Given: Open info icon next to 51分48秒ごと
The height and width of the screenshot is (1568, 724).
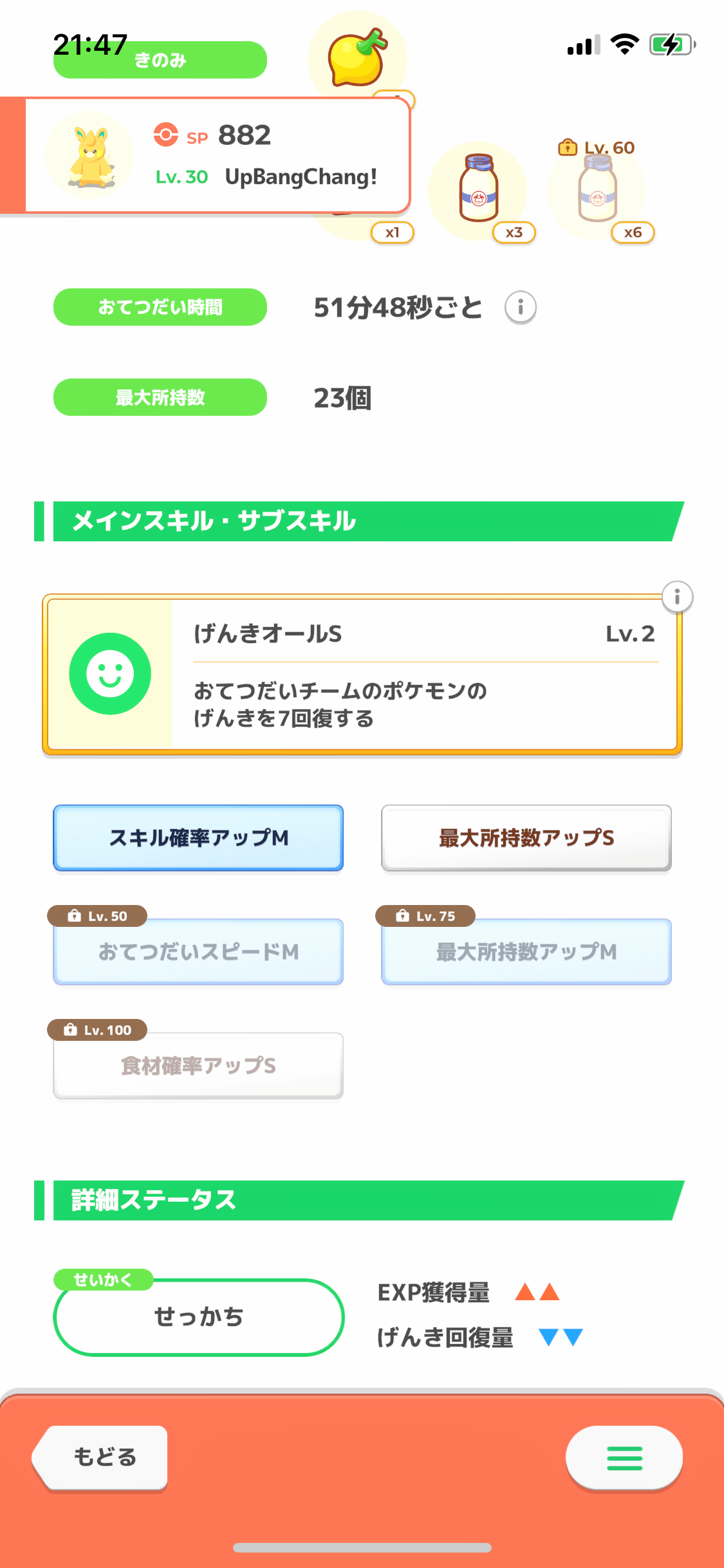Looking at the screenshot, I should (x=520, y=307).
